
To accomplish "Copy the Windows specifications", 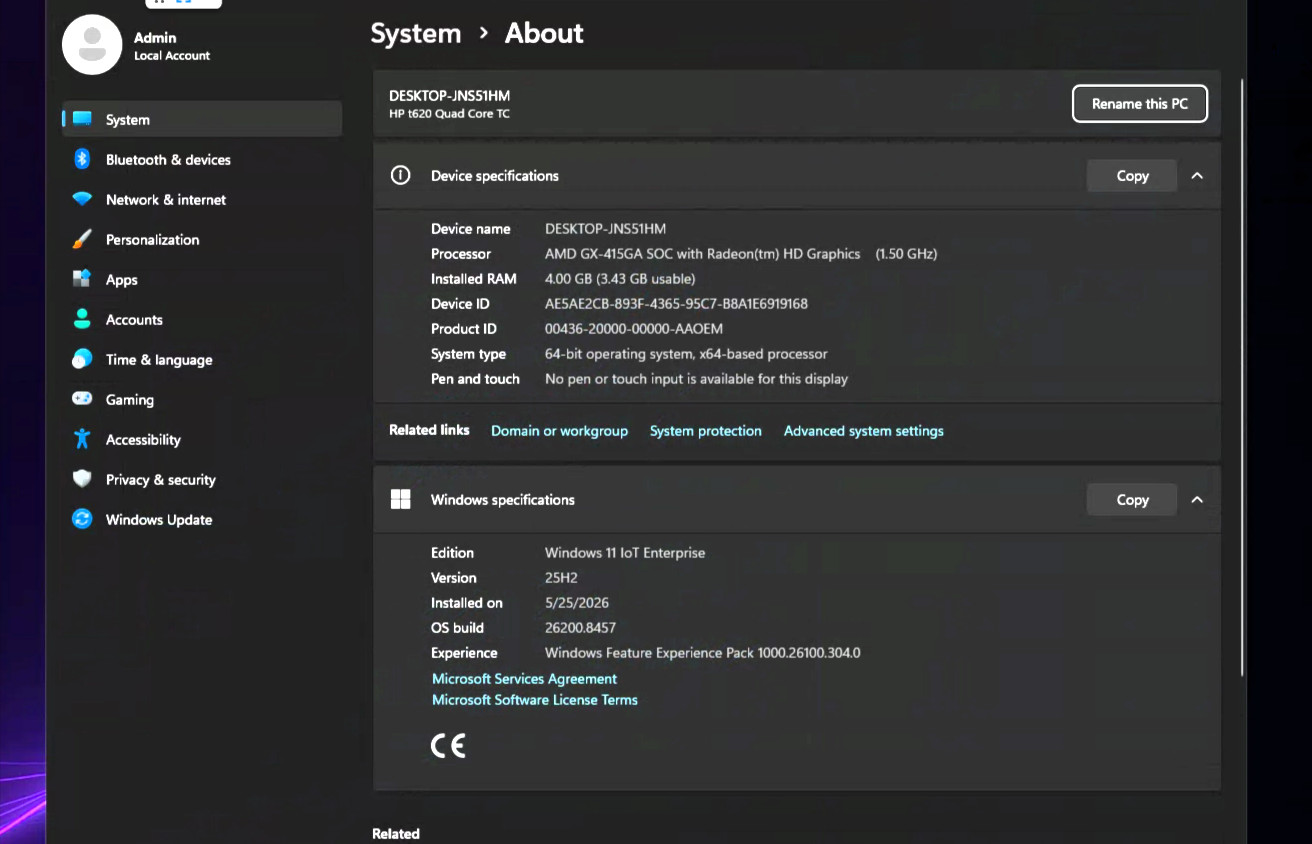I will click(x=1132, y=500).
